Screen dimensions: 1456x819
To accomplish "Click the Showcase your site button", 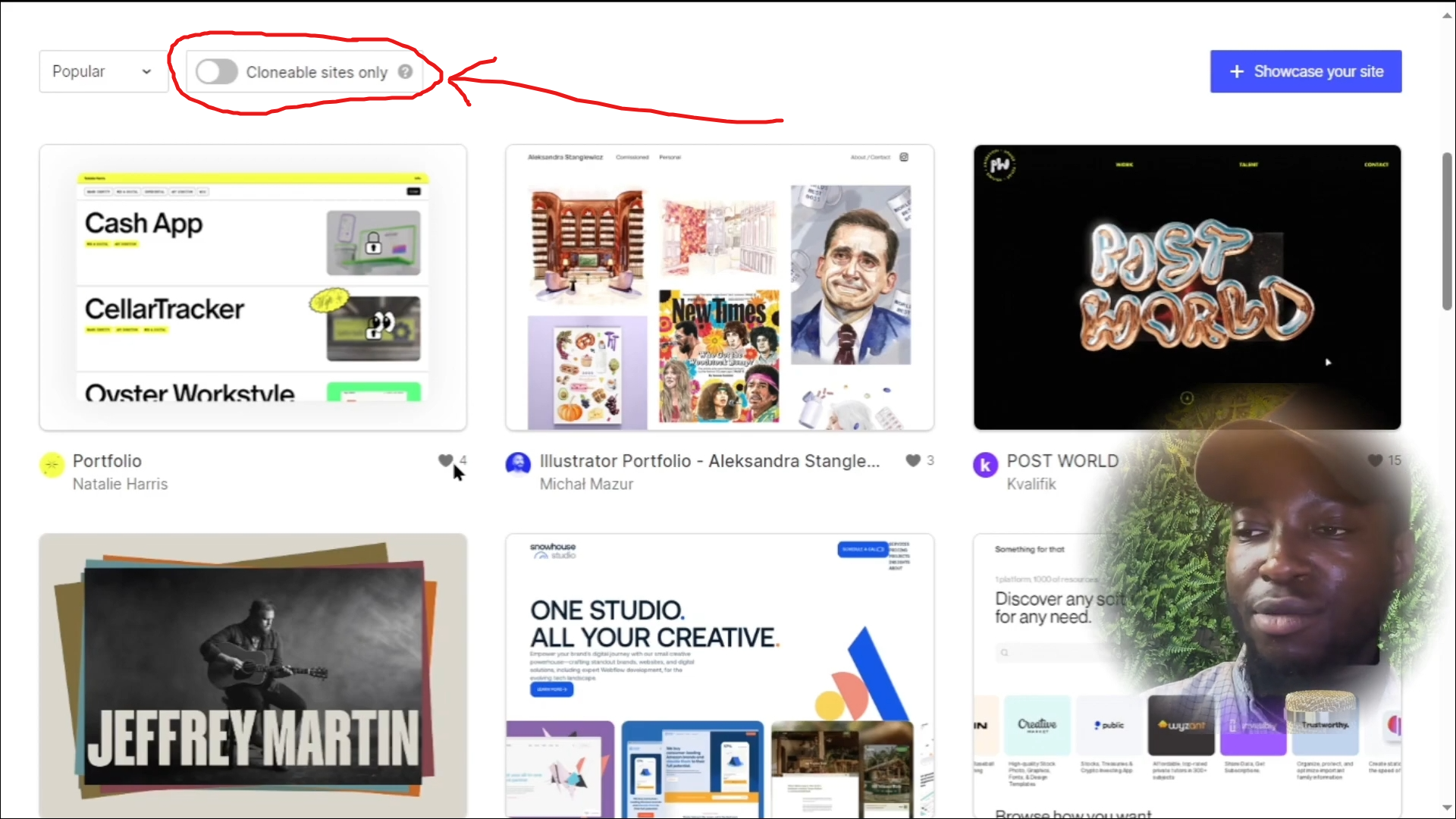I will [x=1305, y=71].
